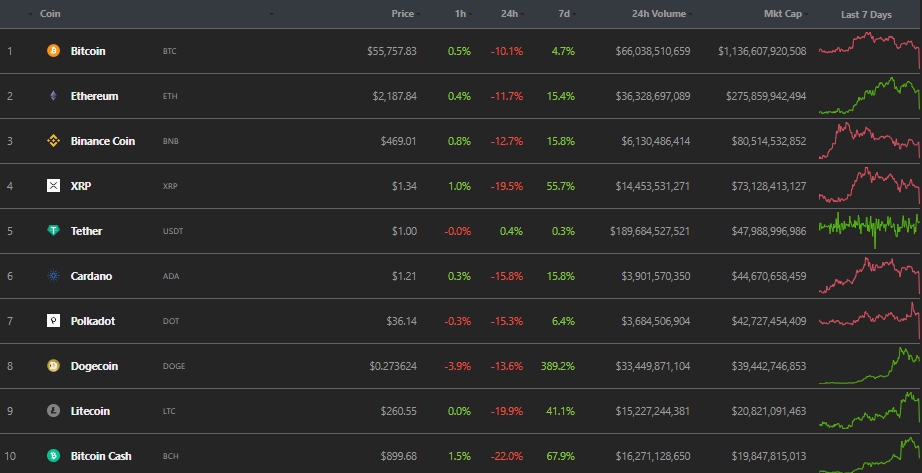Click the Polkadot logo icon
This screenshot has width=922, height=473.
tap(53, 321)
